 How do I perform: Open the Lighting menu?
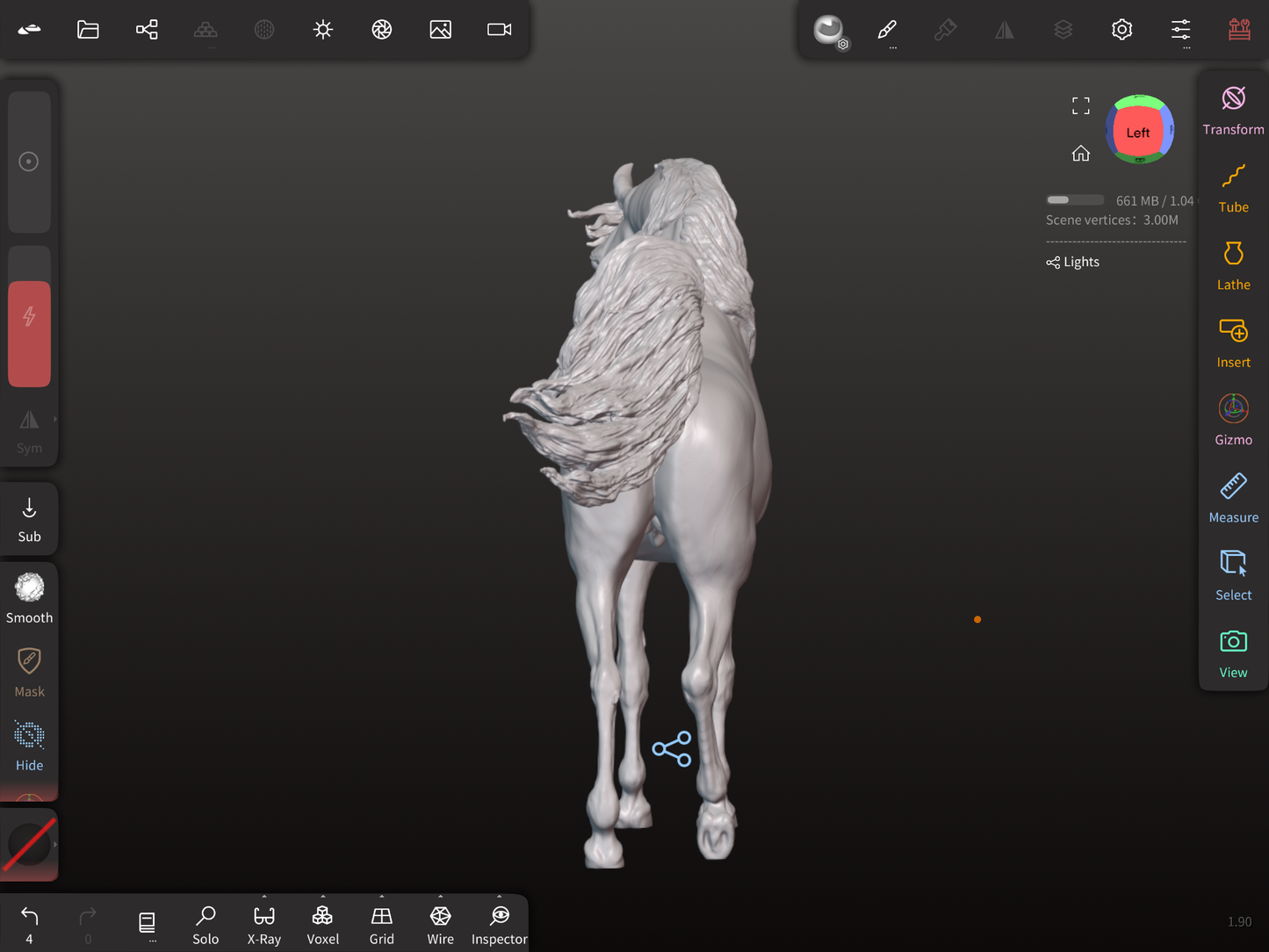323,30
